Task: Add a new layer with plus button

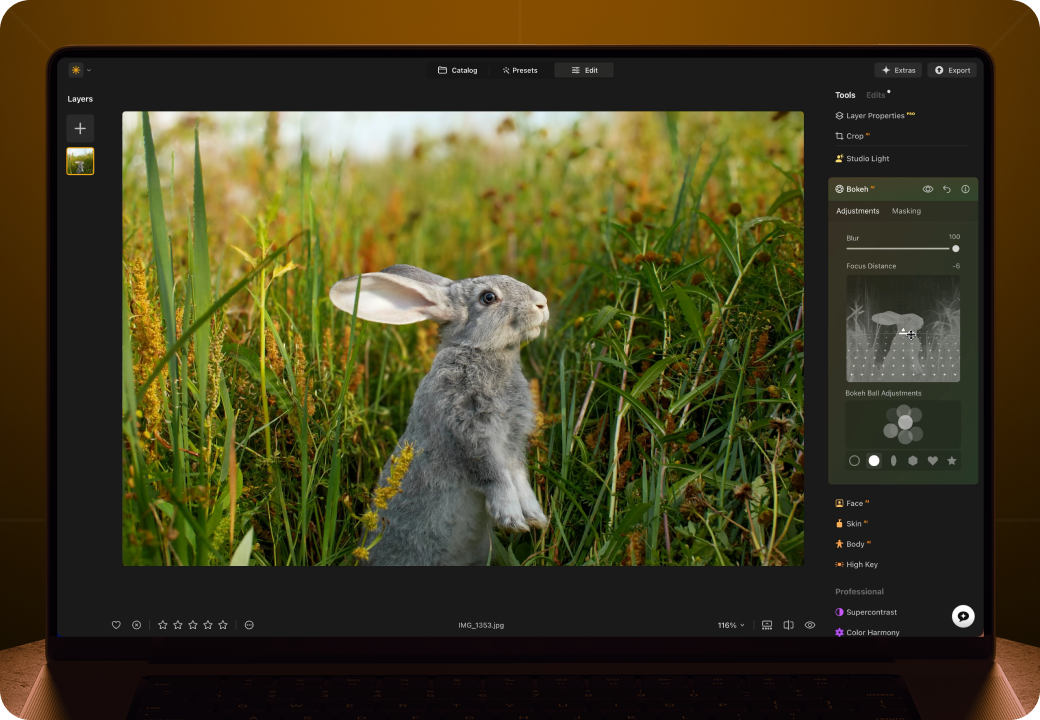Action: pos(80,128)
